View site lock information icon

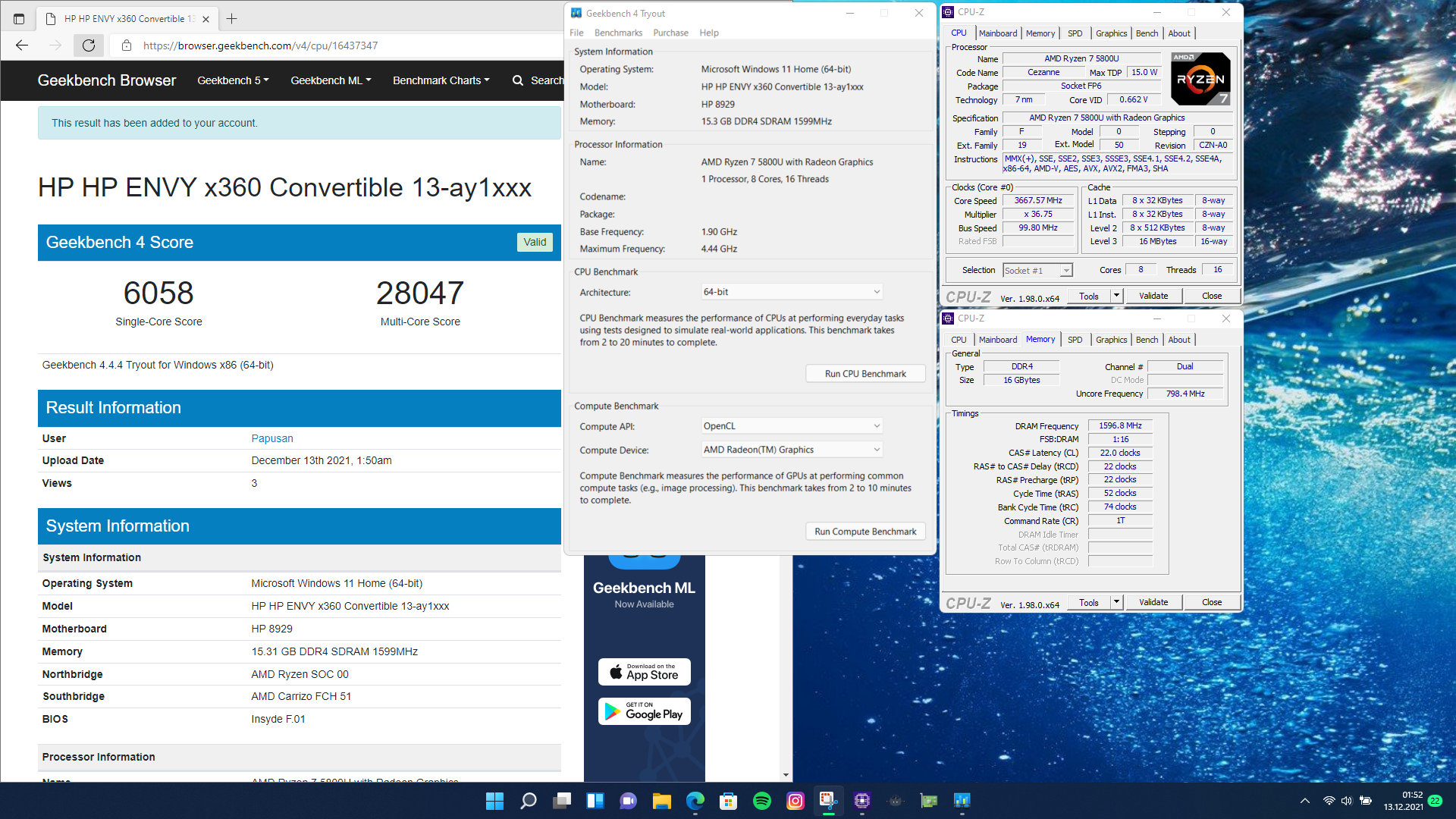pos(127,45)
